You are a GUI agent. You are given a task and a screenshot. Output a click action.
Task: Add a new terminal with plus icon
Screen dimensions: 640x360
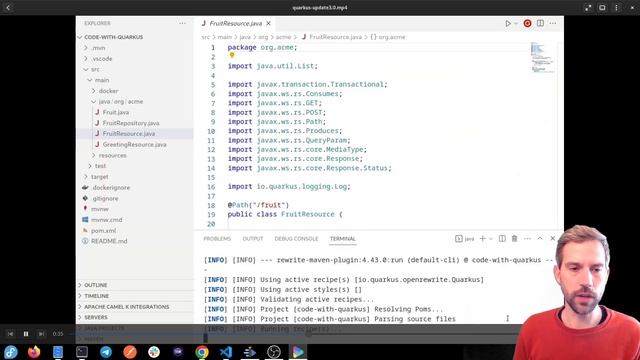[x=482, y=239]
